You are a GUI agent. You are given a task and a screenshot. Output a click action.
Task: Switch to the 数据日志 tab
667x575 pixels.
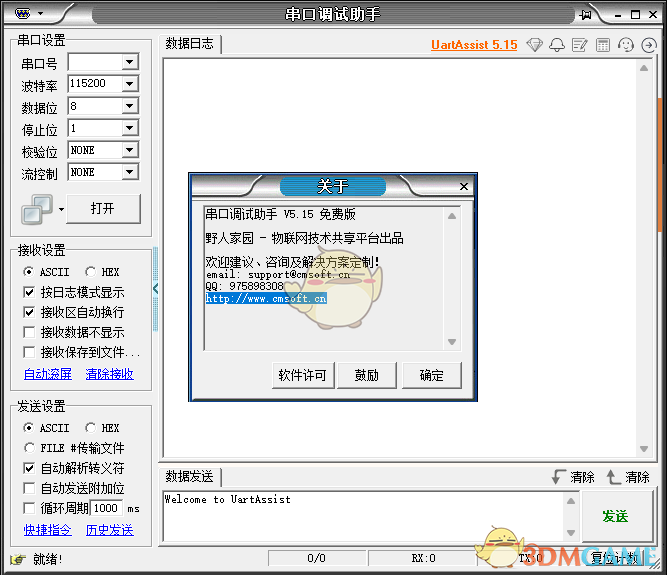click(190, 43)
